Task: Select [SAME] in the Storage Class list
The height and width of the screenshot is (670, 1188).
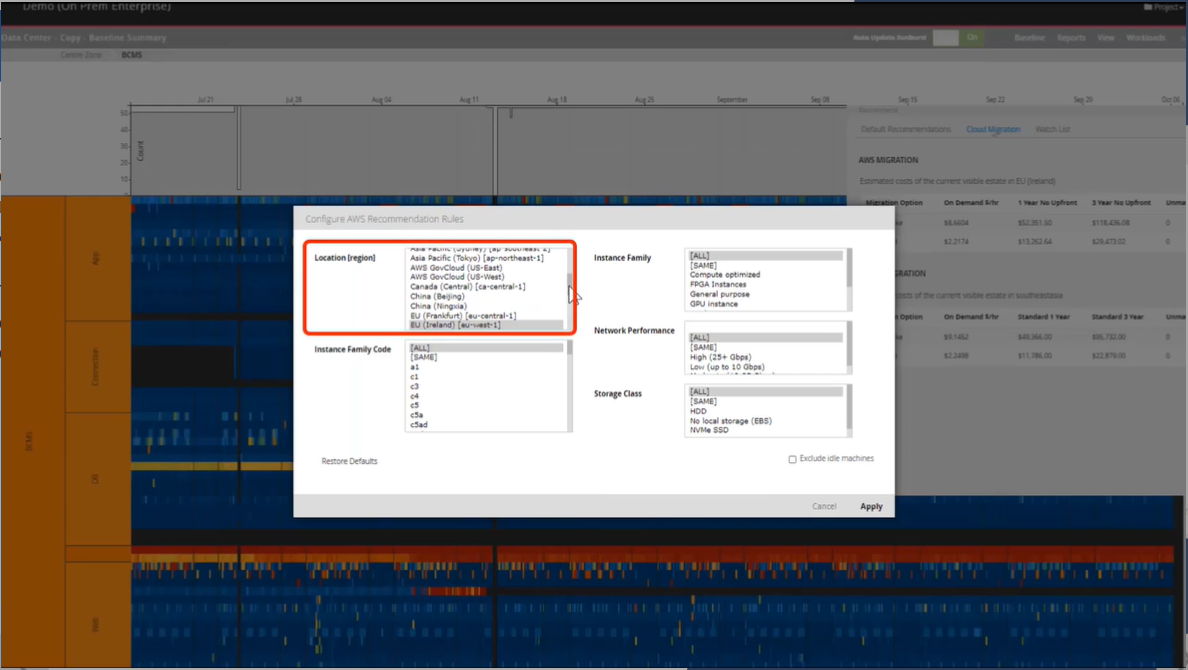Action: point(703,402)
